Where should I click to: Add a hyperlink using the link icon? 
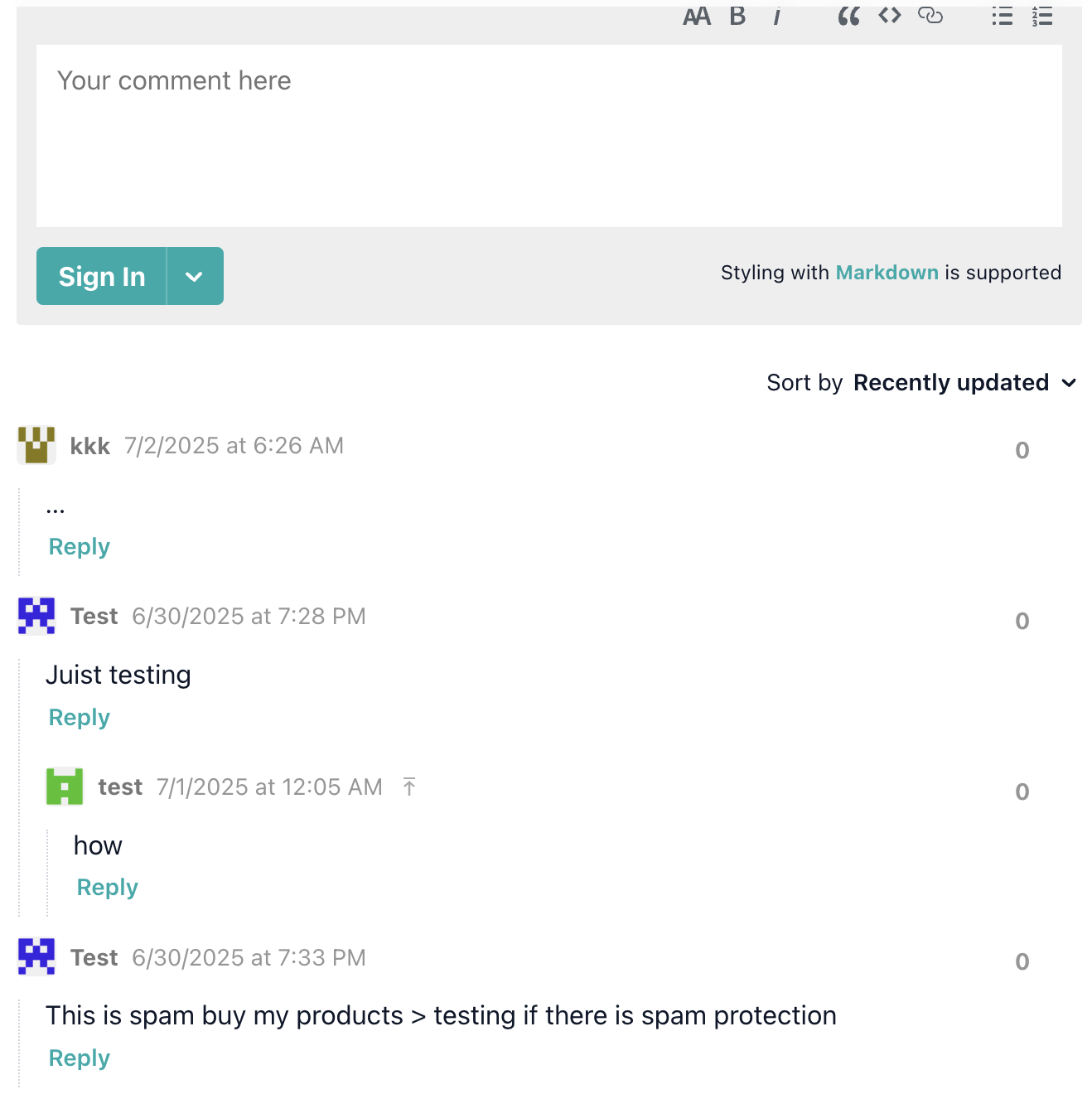tap(930, 16)
